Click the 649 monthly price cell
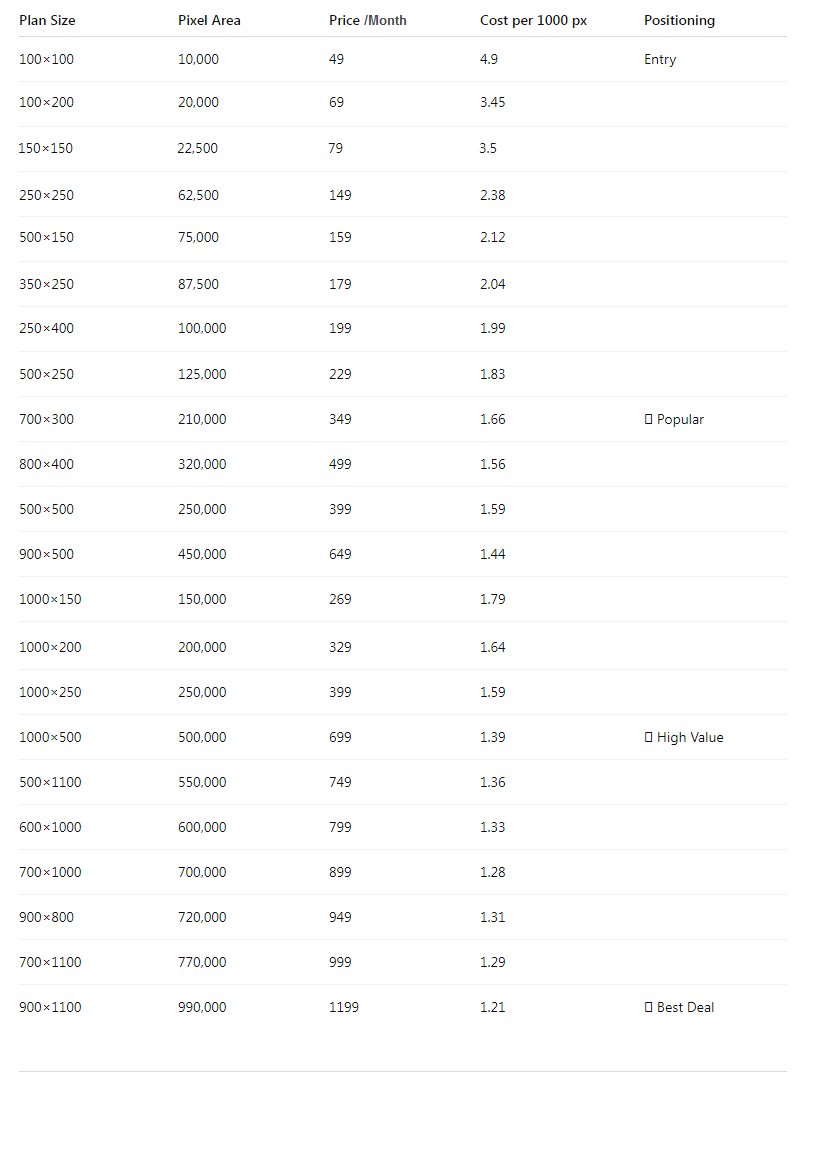 click(340, 555)
